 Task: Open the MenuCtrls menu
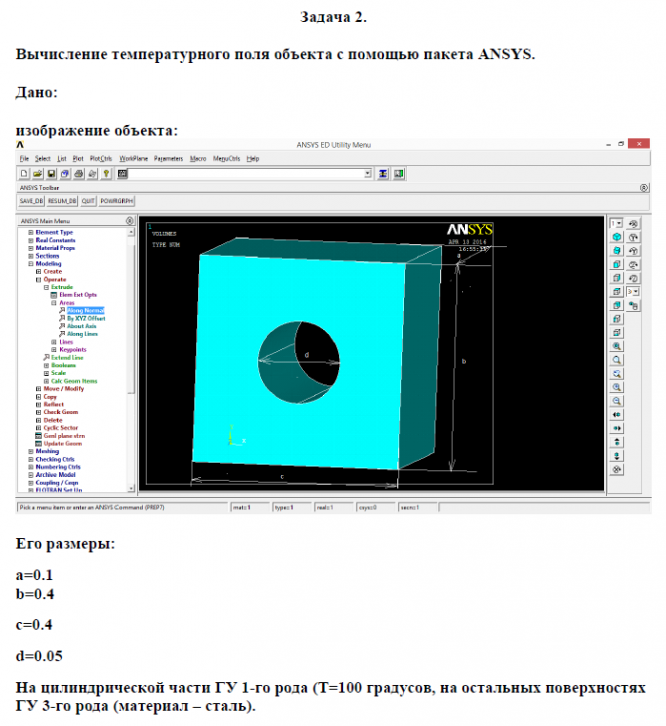(x=226, y=158)
